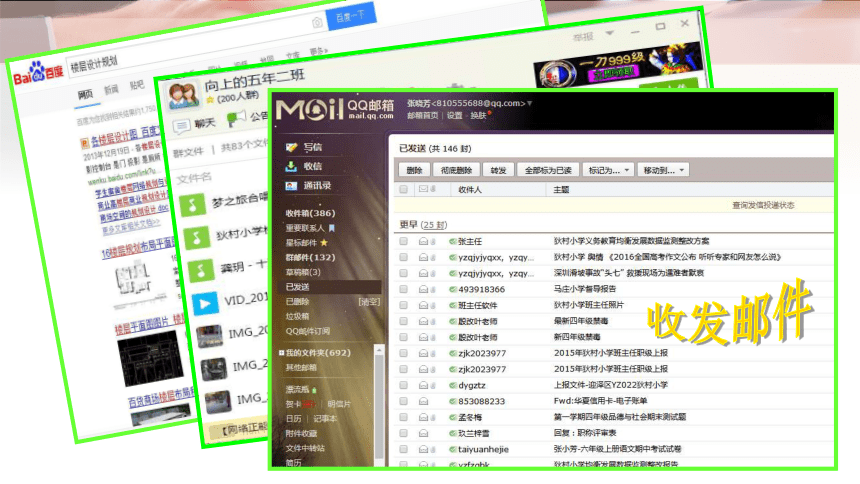The width and height of the screenshot is (860, 484).
Task: Click the 删除 button
Action: click(x=414, y=170)
